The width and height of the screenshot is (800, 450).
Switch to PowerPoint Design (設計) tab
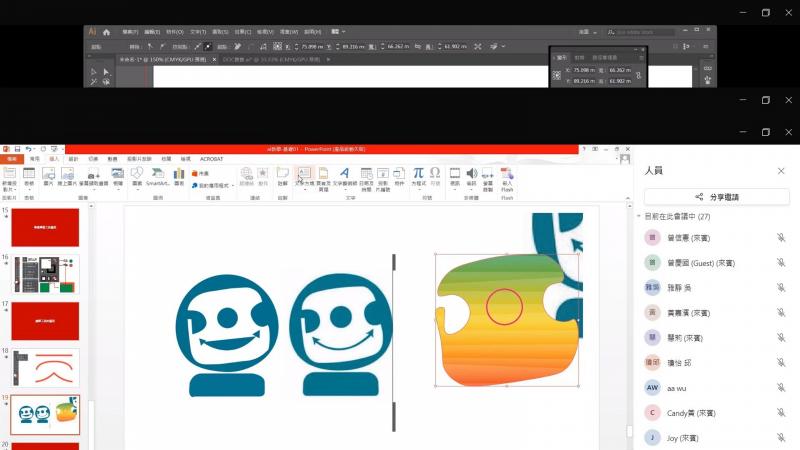click(73, 159)
